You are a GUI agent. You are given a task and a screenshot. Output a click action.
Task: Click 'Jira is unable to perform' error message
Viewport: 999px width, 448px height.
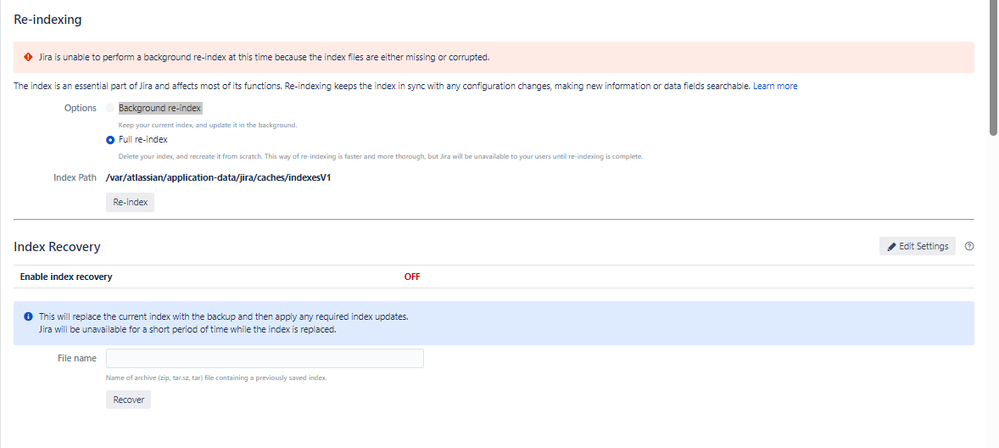(264, 57)
